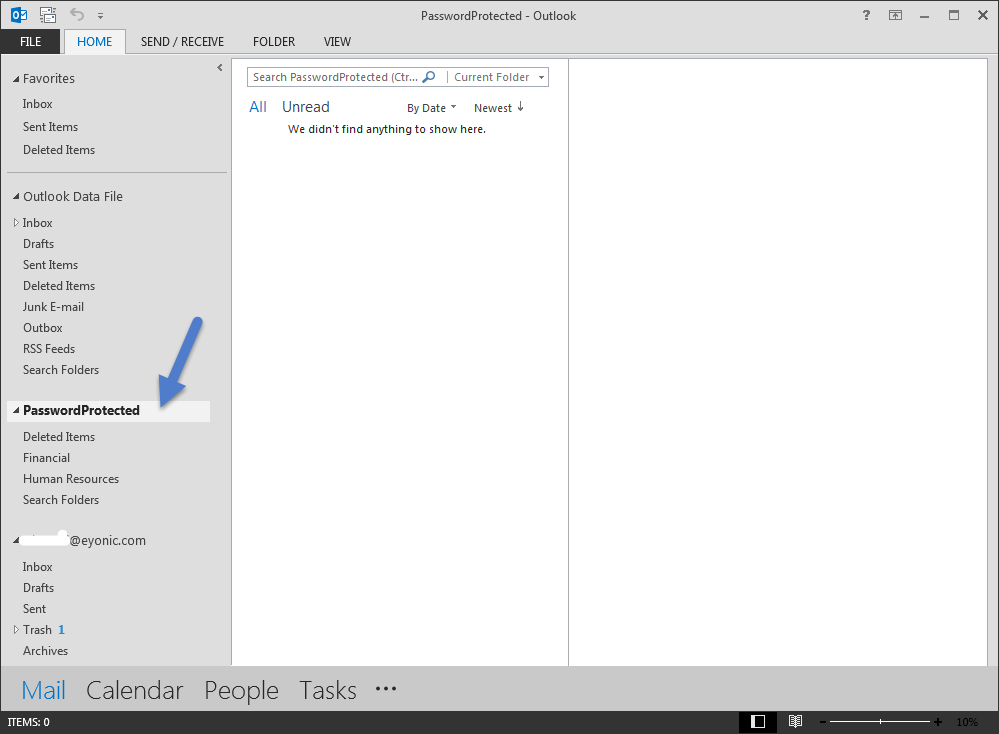Click the search magnifier in the search box
This screenshot has width=999, height=734.
point(428,76)
